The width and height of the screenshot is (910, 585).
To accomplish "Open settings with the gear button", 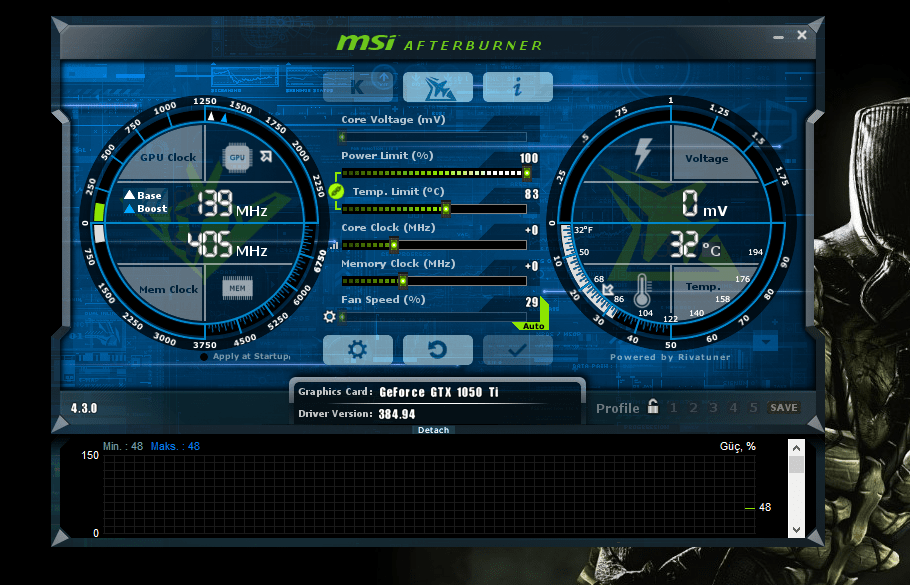I will coord(358,350).
